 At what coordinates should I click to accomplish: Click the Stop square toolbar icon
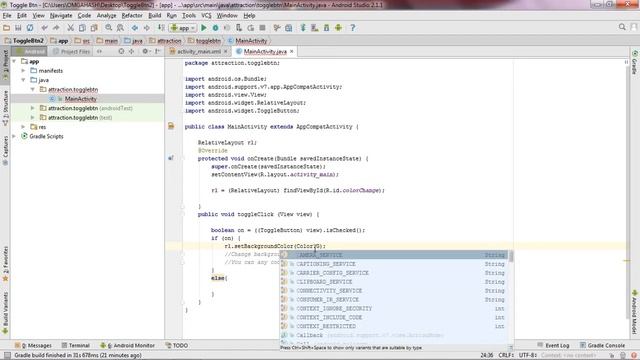click(262, 28)
